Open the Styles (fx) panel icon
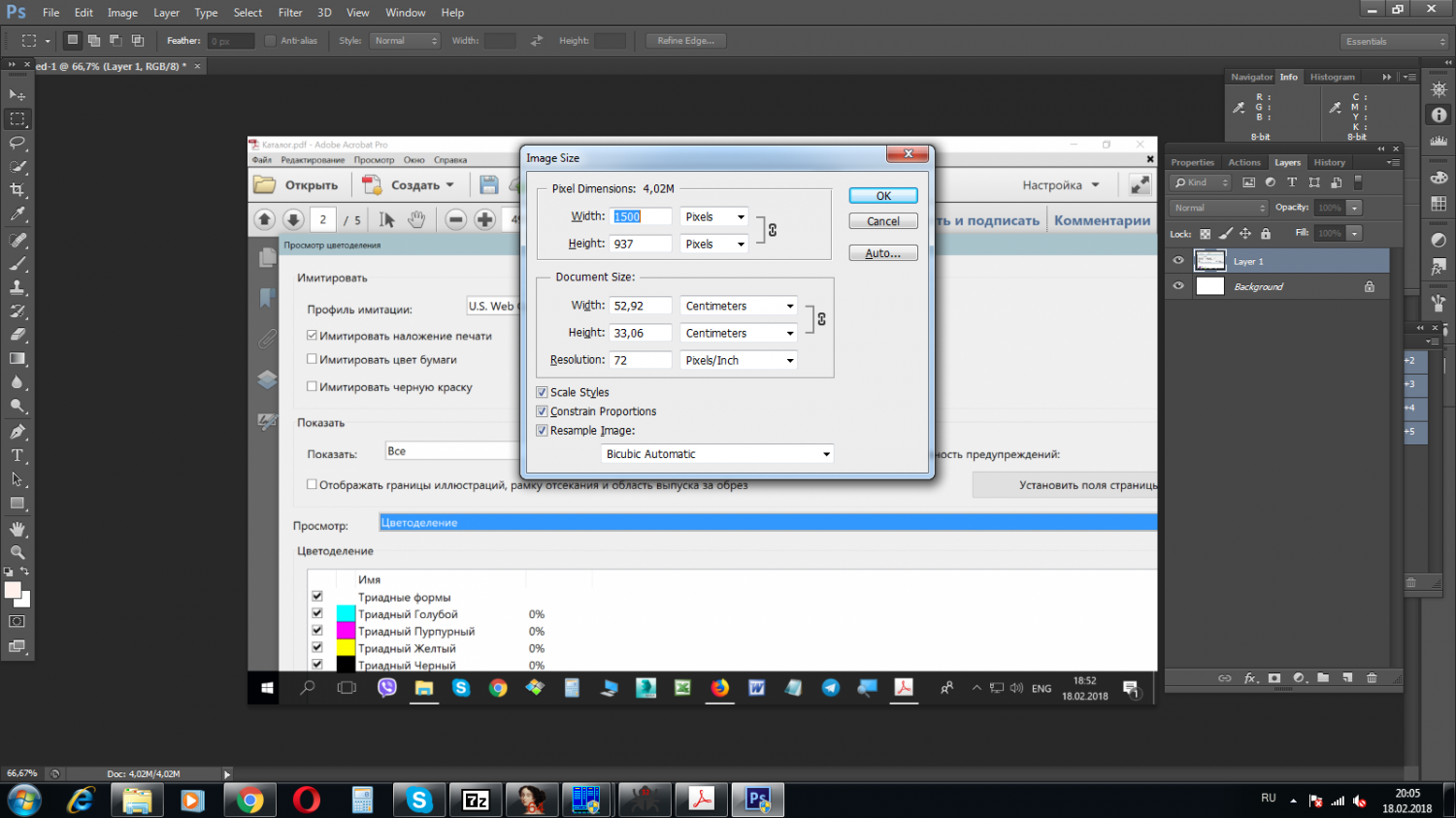The image size is (1456, 818). point(1439,269)
